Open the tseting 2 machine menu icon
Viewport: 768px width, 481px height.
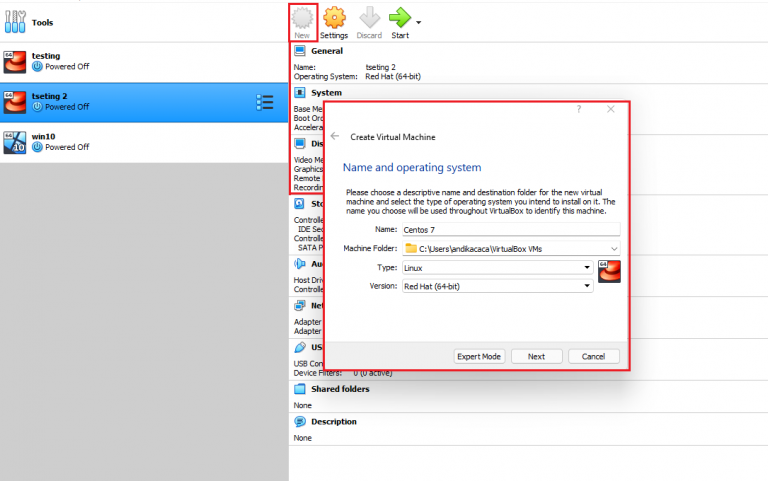pyautogui.click(x=264, y=102)
